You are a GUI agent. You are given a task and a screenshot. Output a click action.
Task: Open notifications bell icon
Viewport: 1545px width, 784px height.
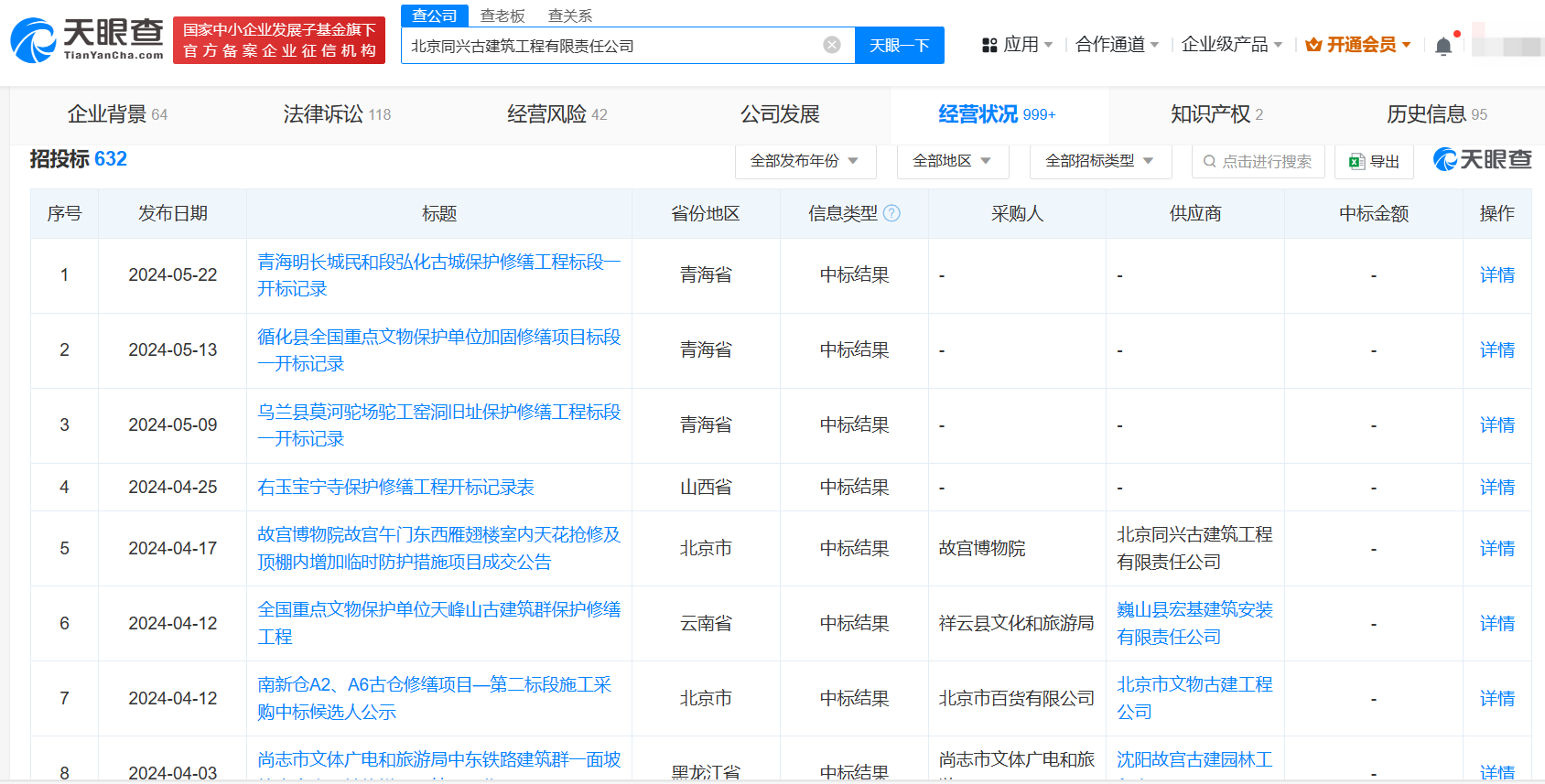(x=1443, y=46)
